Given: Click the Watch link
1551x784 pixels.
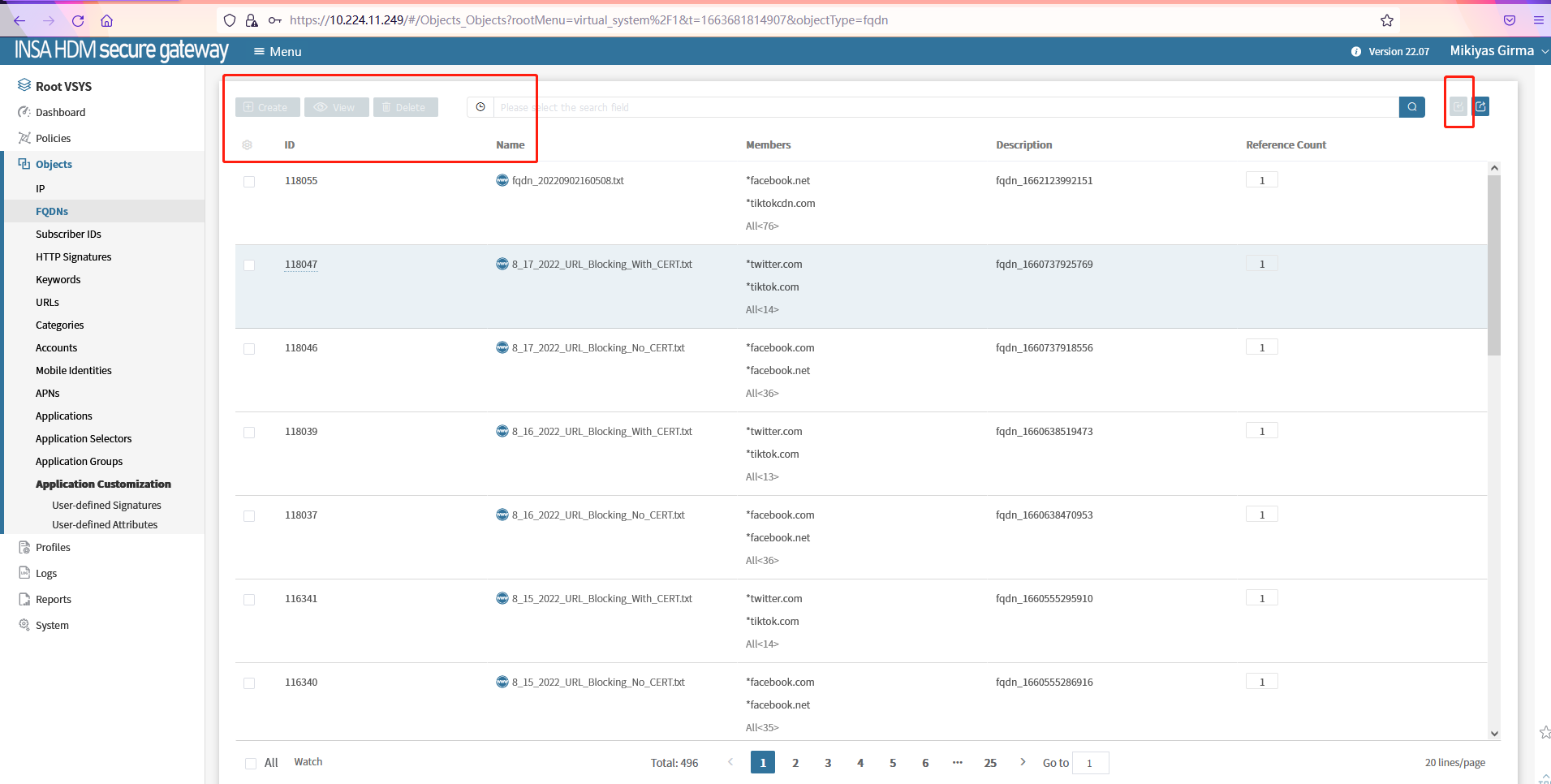Looking at the screenshot, I should click(308, 762).
